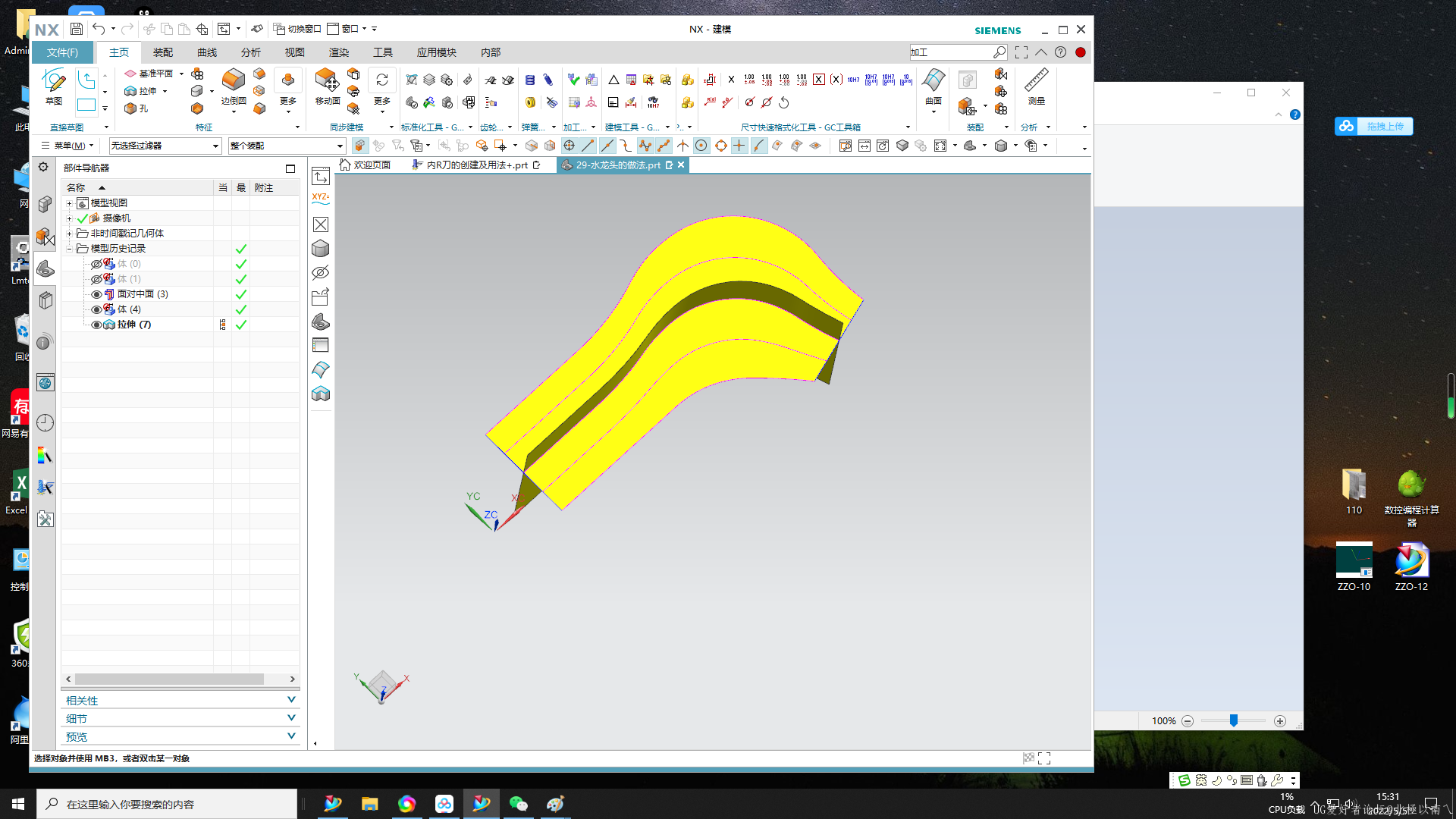The width and height of the screenshot is (1456, 819).
Task: Expand the 相关性 panel section
Action: (180, 700)
